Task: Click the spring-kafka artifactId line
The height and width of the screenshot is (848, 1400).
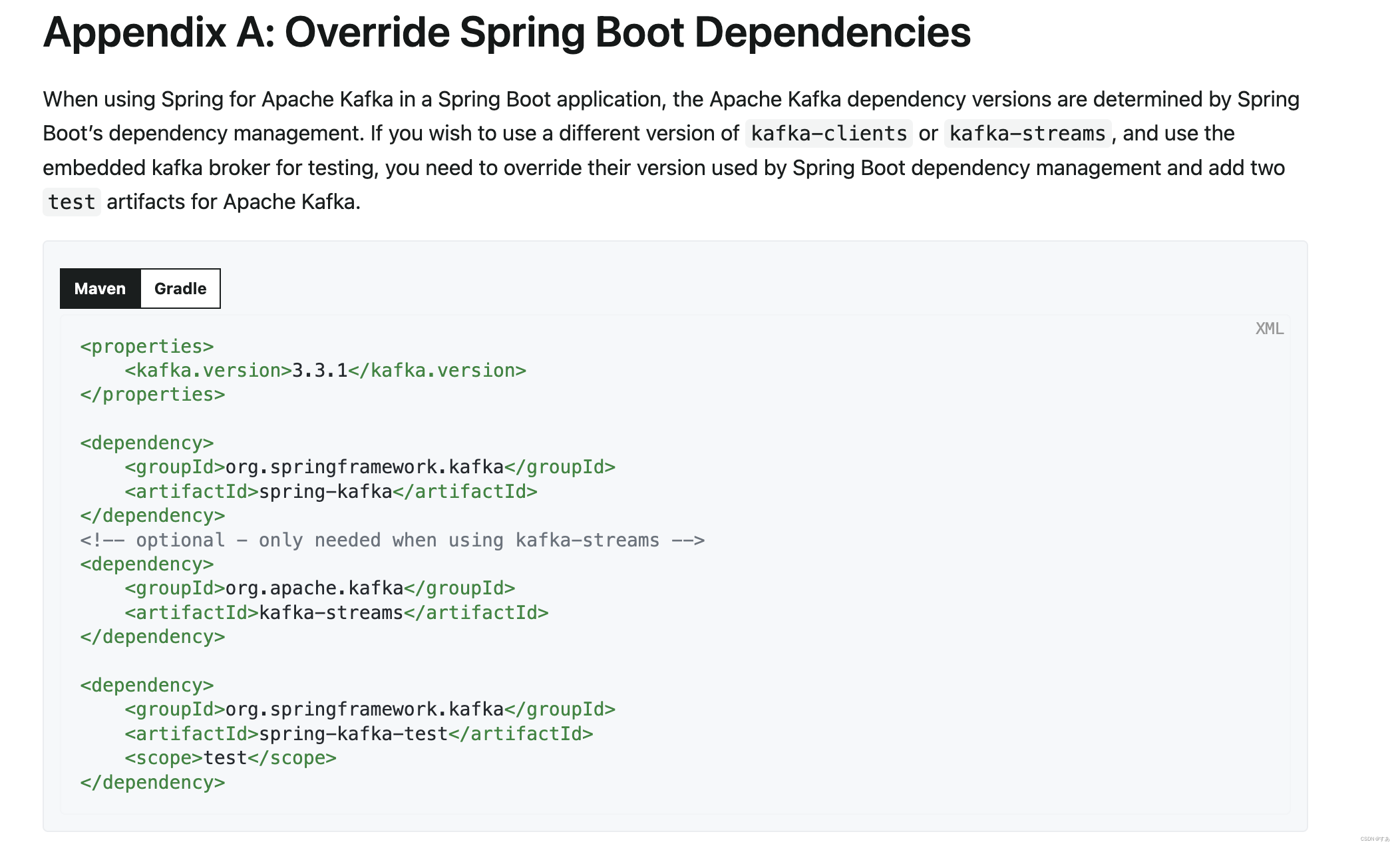Action: tap(330, 491)
